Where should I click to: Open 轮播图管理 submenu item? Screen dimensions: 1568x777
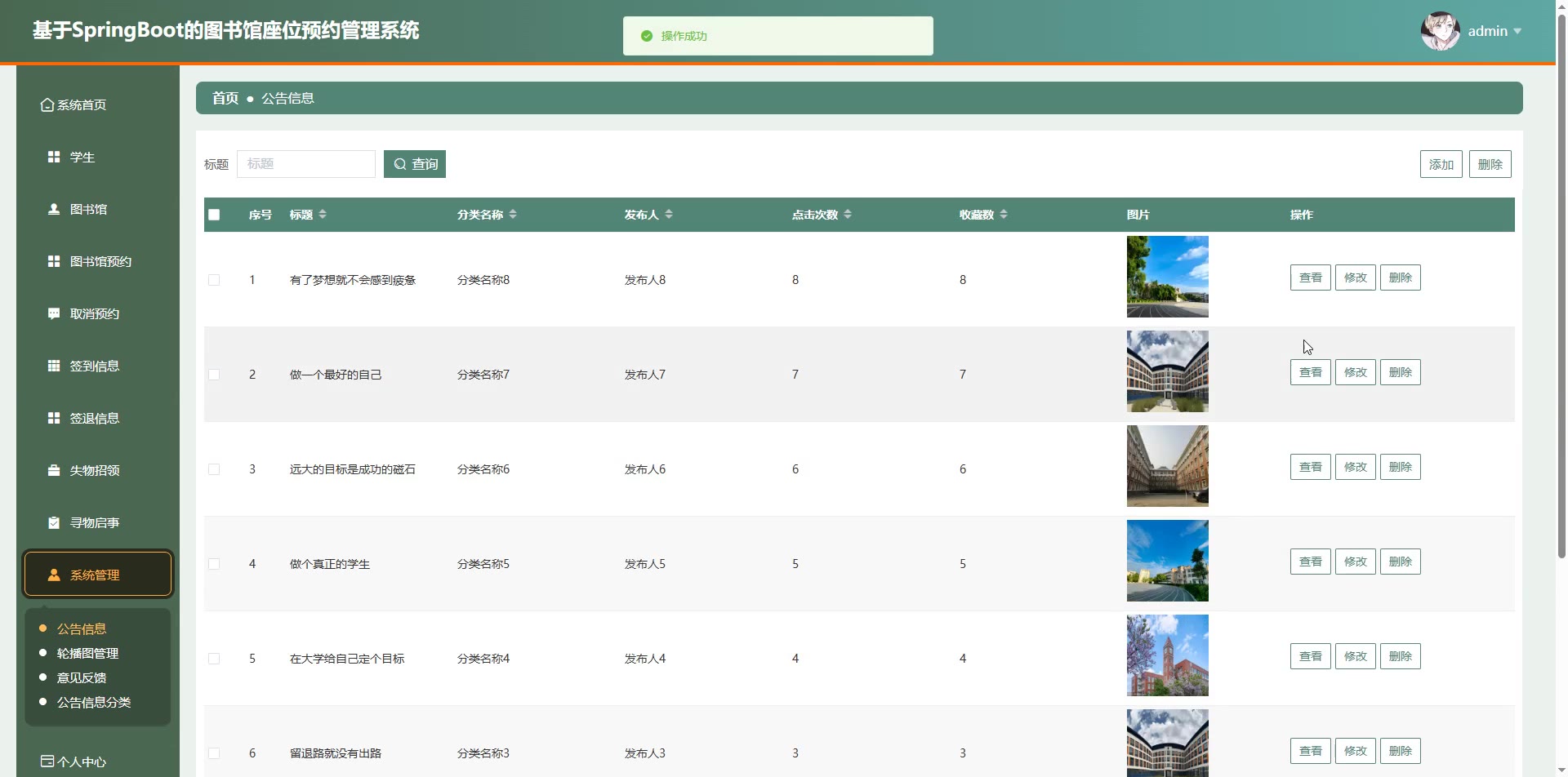(x=87, y=653)
